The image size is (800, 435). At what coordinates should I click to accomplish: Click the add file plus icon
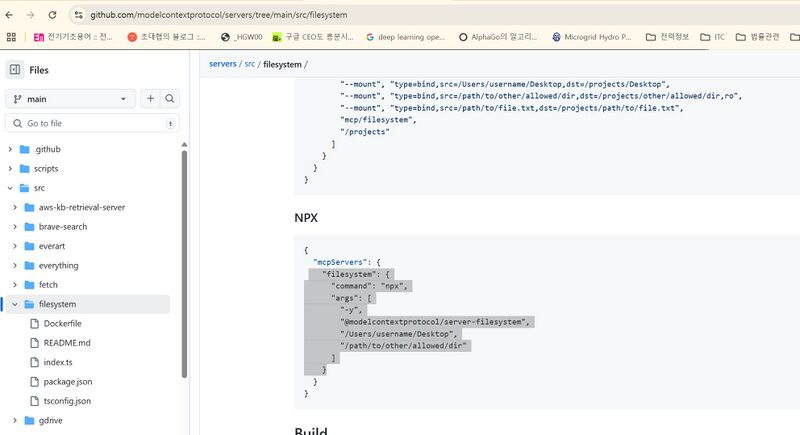coord(150,99)
